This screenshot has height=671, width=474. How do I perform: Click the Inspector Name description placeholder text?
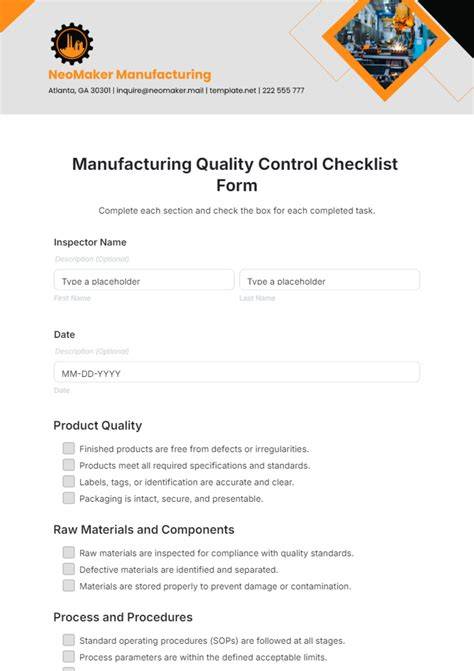(92, 259)
